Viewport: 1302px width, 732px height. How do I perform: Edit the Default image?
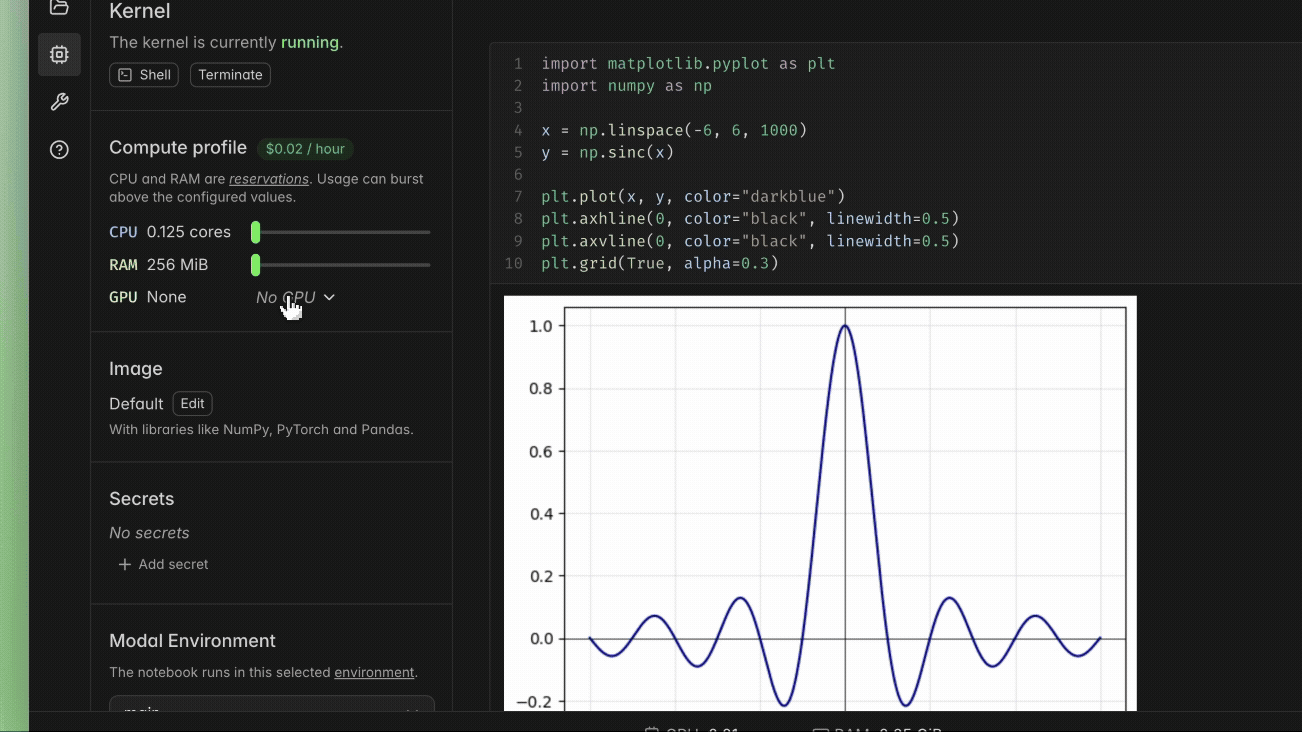192,404
